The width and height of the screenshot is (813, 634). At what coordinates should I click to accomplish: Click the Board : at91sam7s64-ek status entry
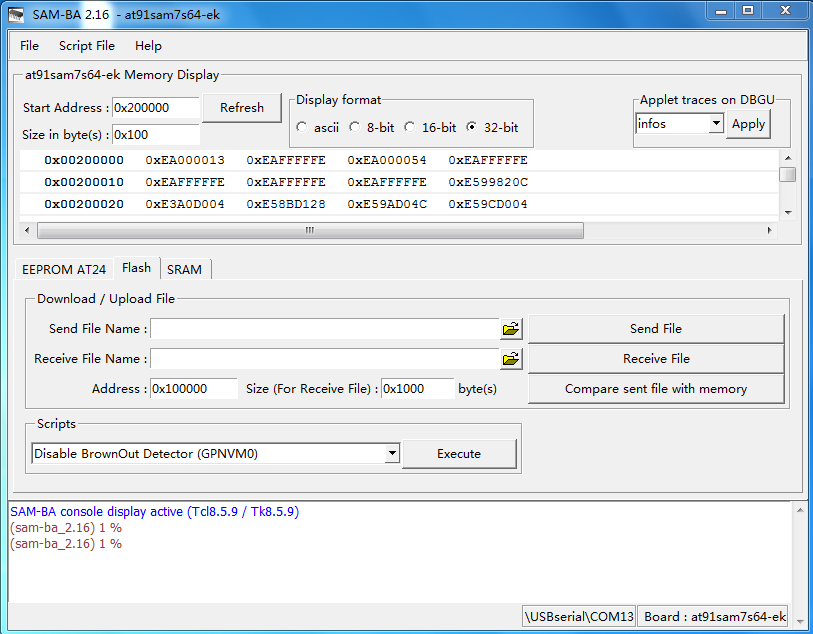pos(713,616)
